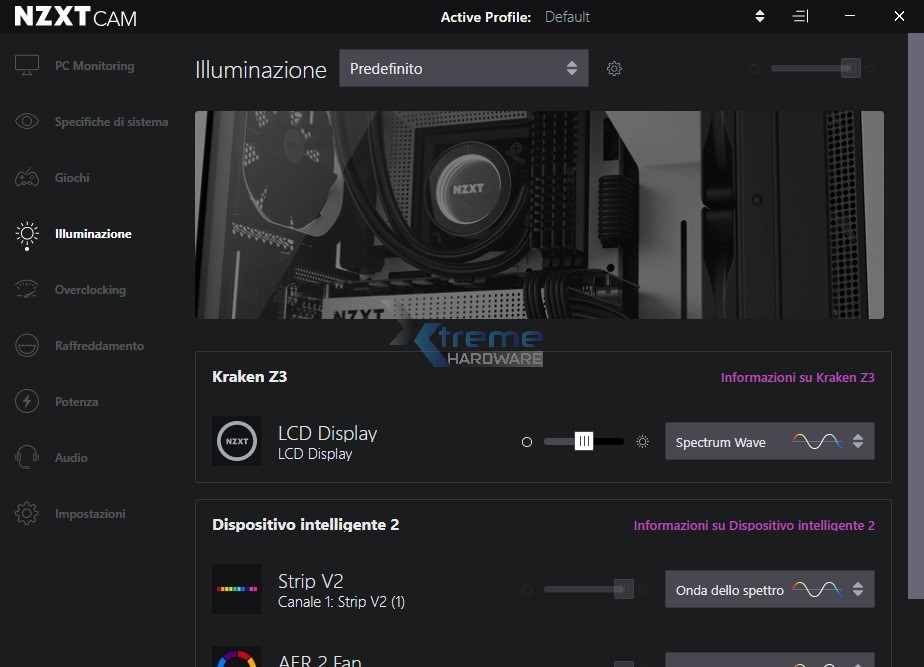Open the Informazioni su Kraken Z3 link
Image resolution: width=924 pixels, height=667 pixels.
click(797, 378)
